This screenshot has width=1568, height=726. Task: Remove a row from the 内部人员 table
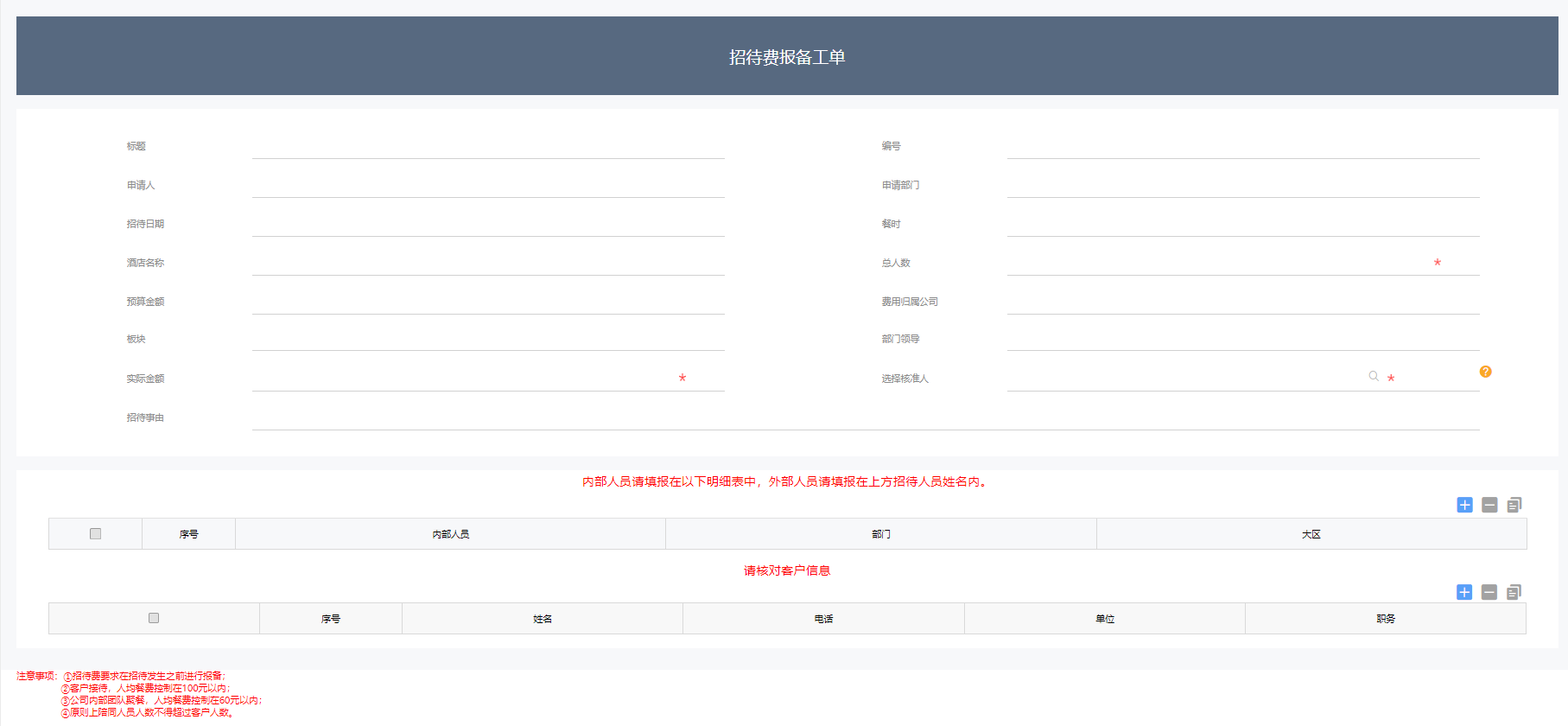(x=1489, y=505)
